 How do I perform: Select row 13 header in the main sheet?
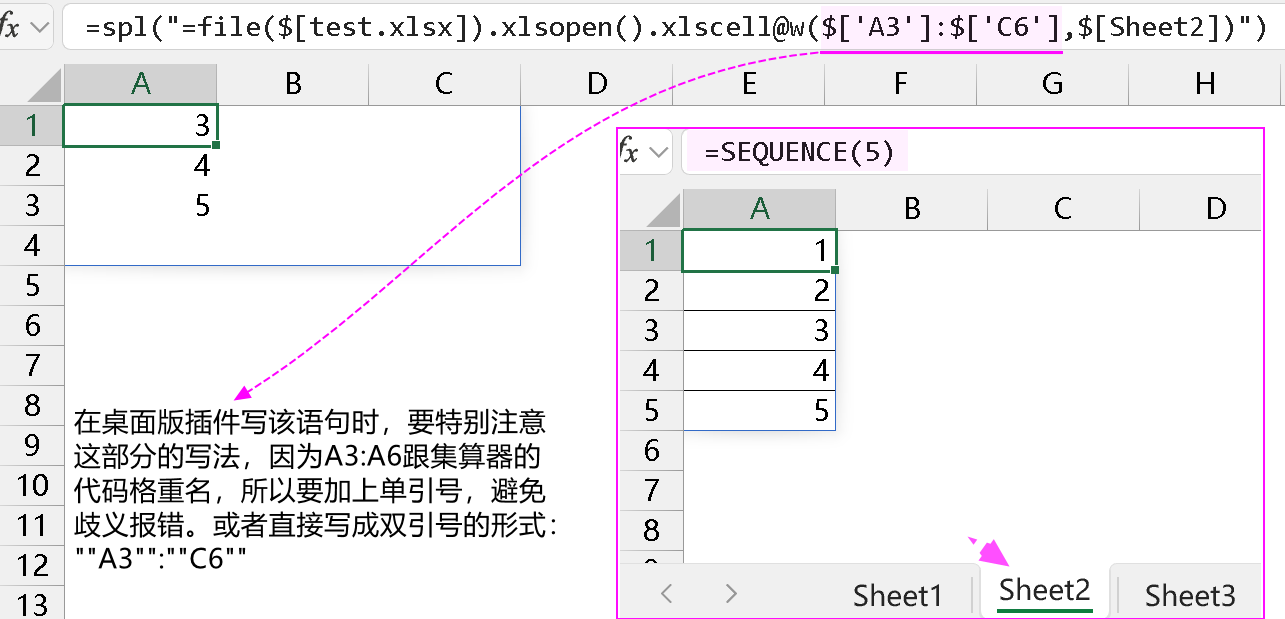tap(32, 604)
